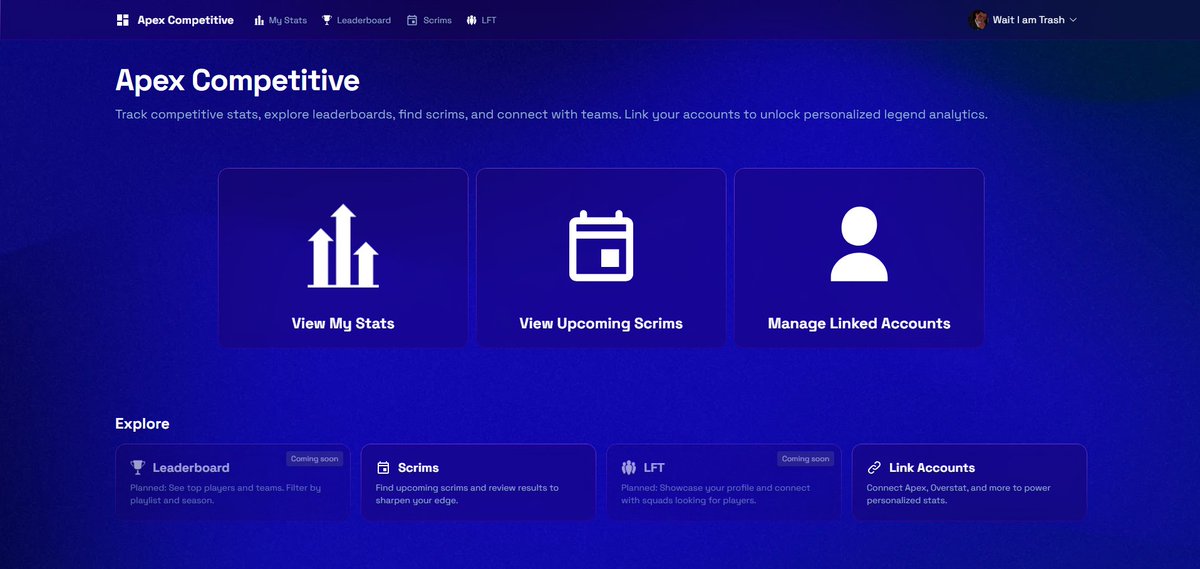
Task: Click the chain link icon on Link Accounts card
Action: click(874, 467)
